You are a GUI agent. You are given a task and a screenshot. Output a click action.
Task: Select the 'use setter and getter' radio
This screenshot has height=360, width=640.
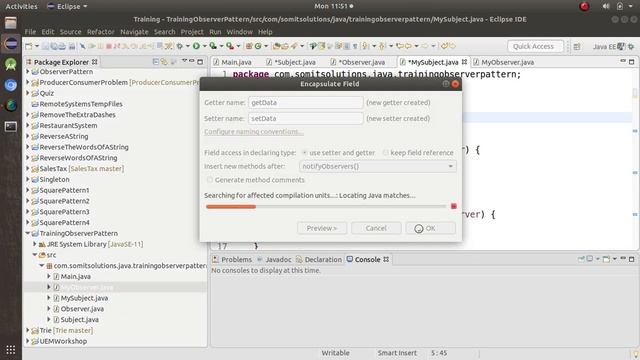(304, 152)
